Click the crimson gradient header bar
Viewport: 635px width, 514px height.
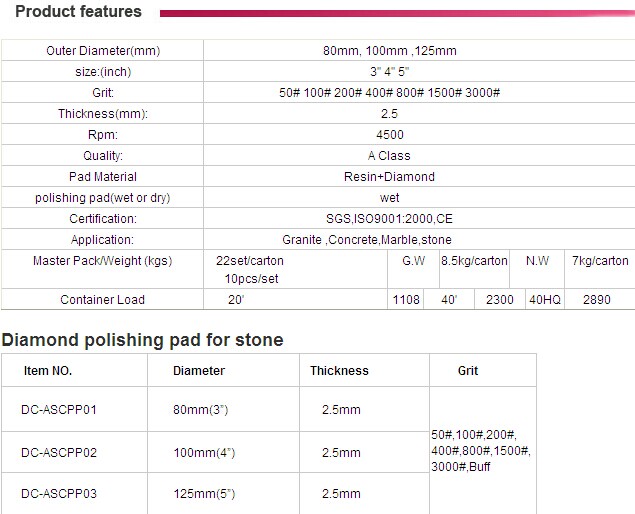click(390, 14)
